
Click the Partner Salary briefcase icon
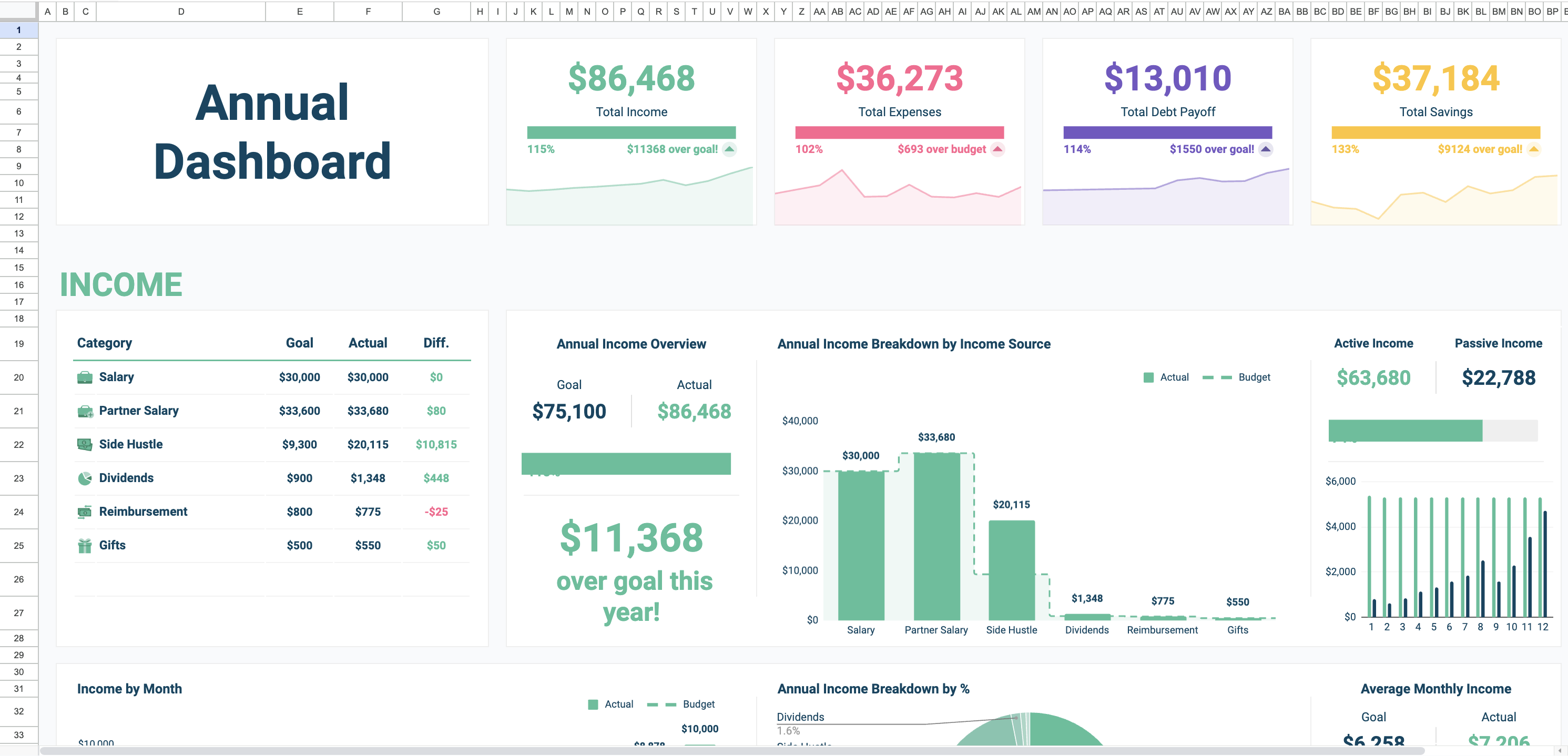point(85,412)
